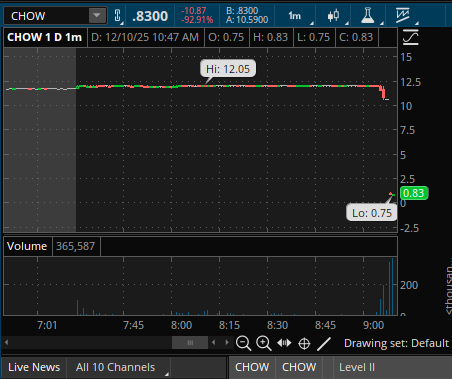452x379 pixels.
Task: Click the date D: 12/10/25 10:47 AM
Action: coord(145,37)
